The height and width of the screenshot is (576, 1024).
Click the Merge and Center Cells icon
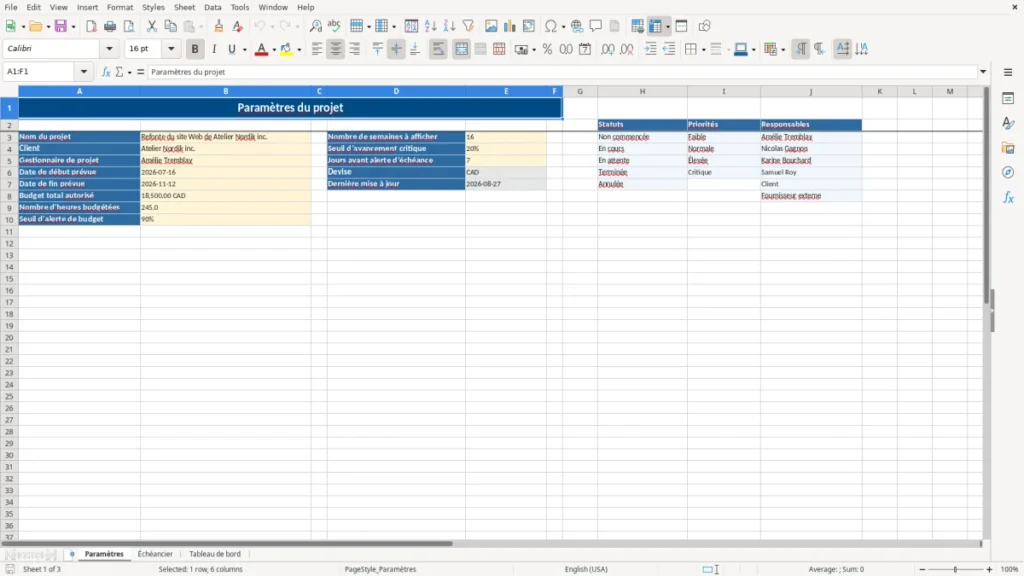click(x=462, y=49)
